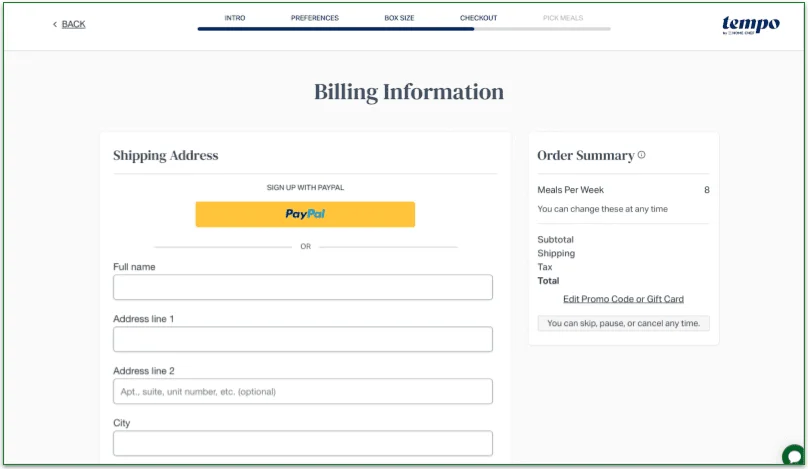808x469 pixels.
Task: Click the Order Summary 'Shipping' row label
Action: pyautogui.click(x=556, y=254)
